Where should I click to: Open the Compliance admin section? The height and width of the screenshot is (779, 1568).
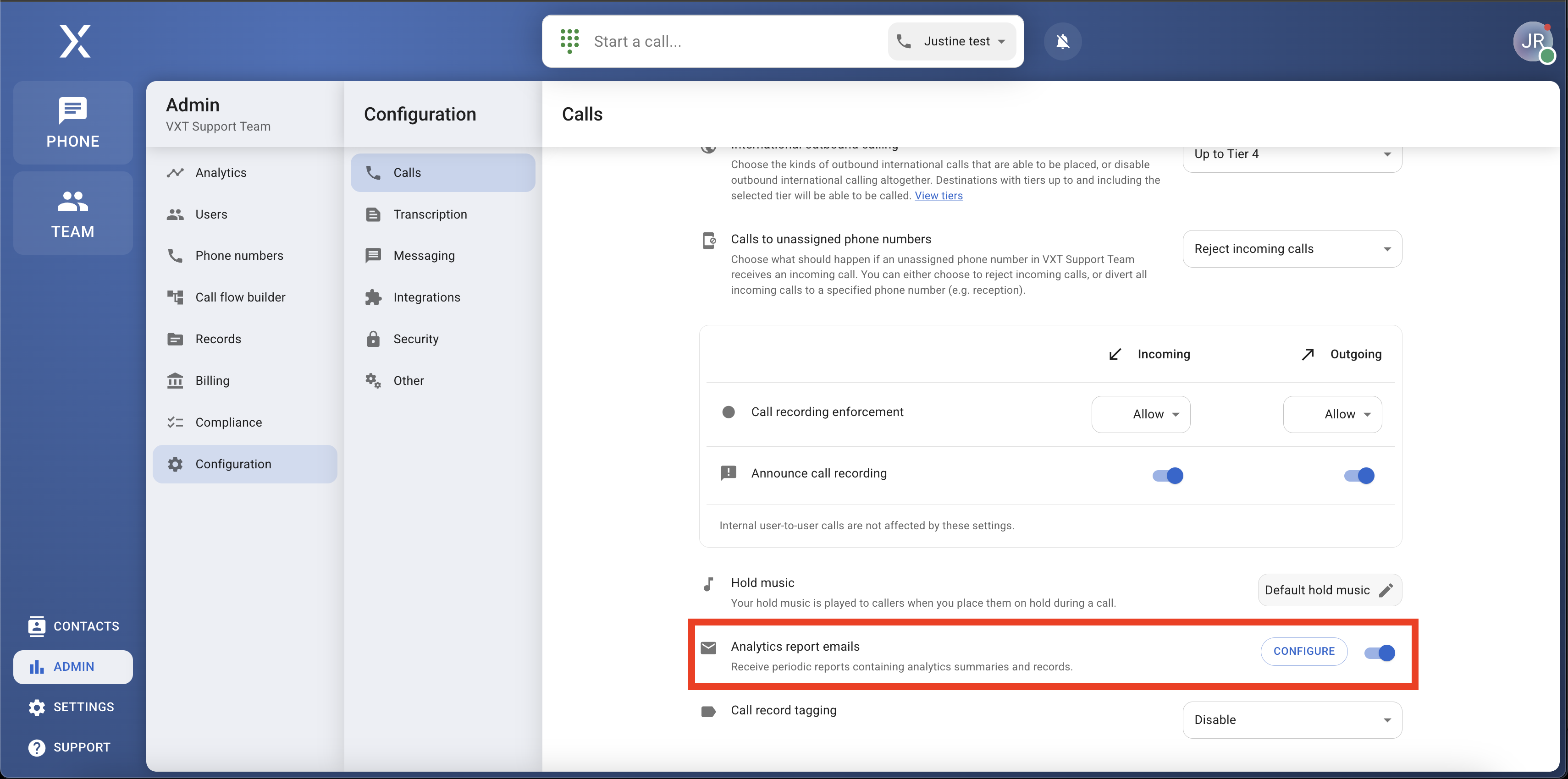(245, 422)
